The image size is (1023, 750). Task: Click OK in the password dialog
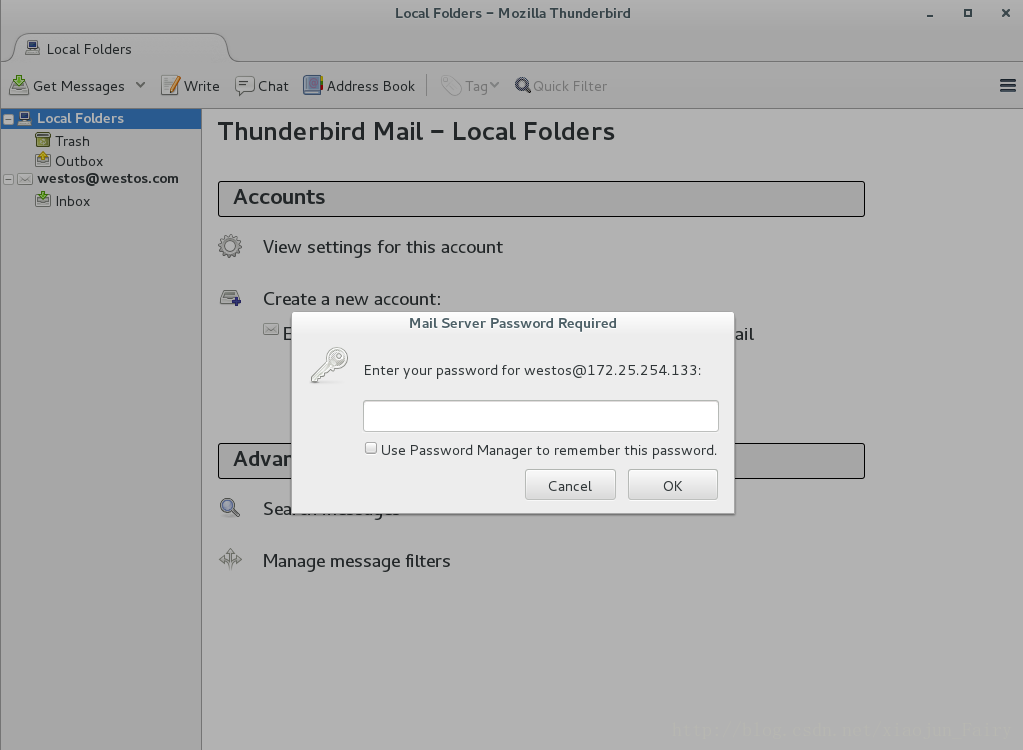click(673, 485)
